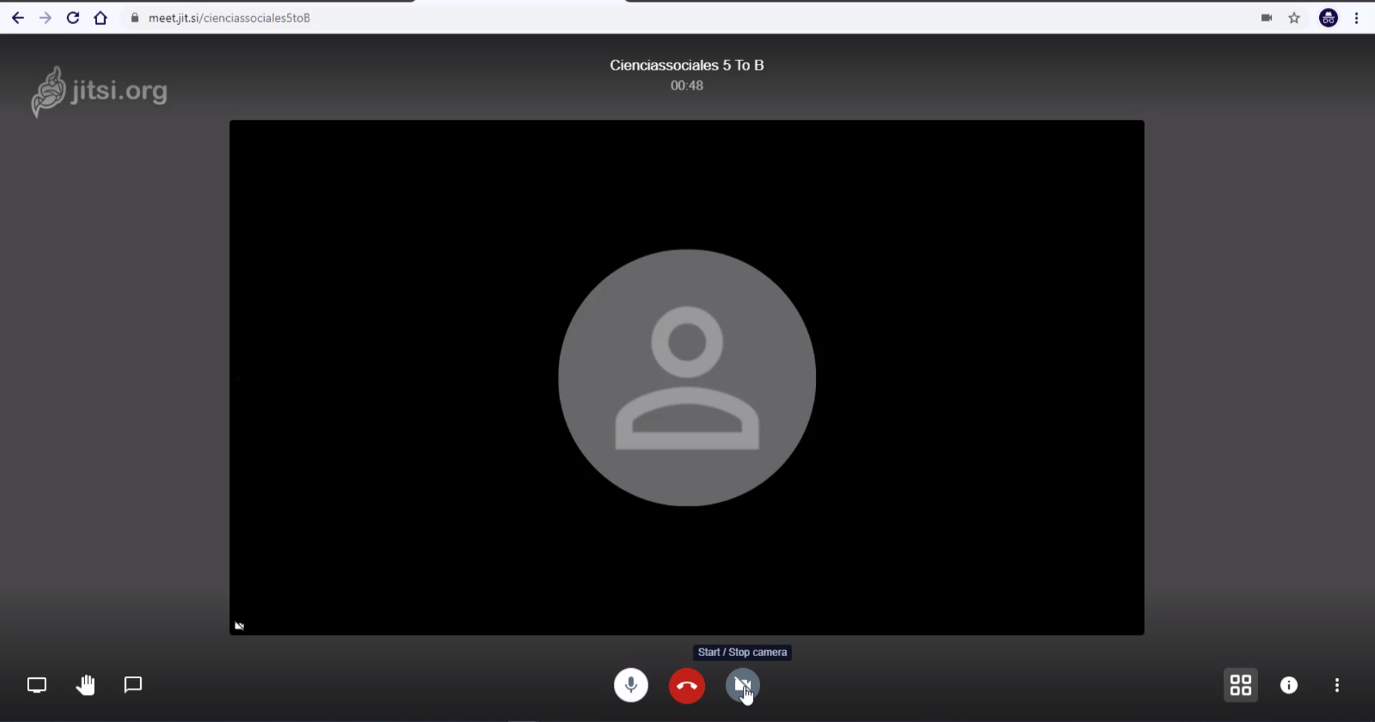Image resolution: width=1375 pixels, height=722 pixels.
Task: Select the meeting title Cienciassociales 5 To B
Action: [687, 65]
